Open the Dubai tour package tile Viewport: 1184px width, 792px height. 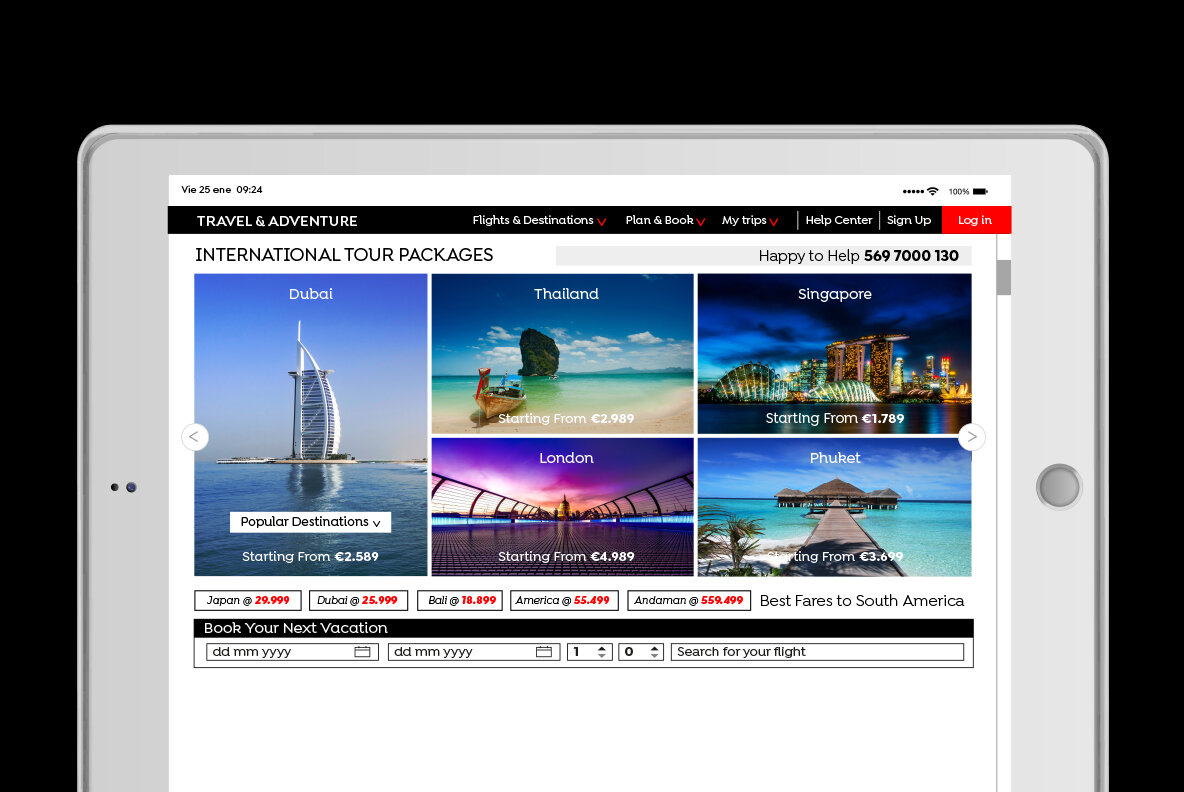point(310,425)
